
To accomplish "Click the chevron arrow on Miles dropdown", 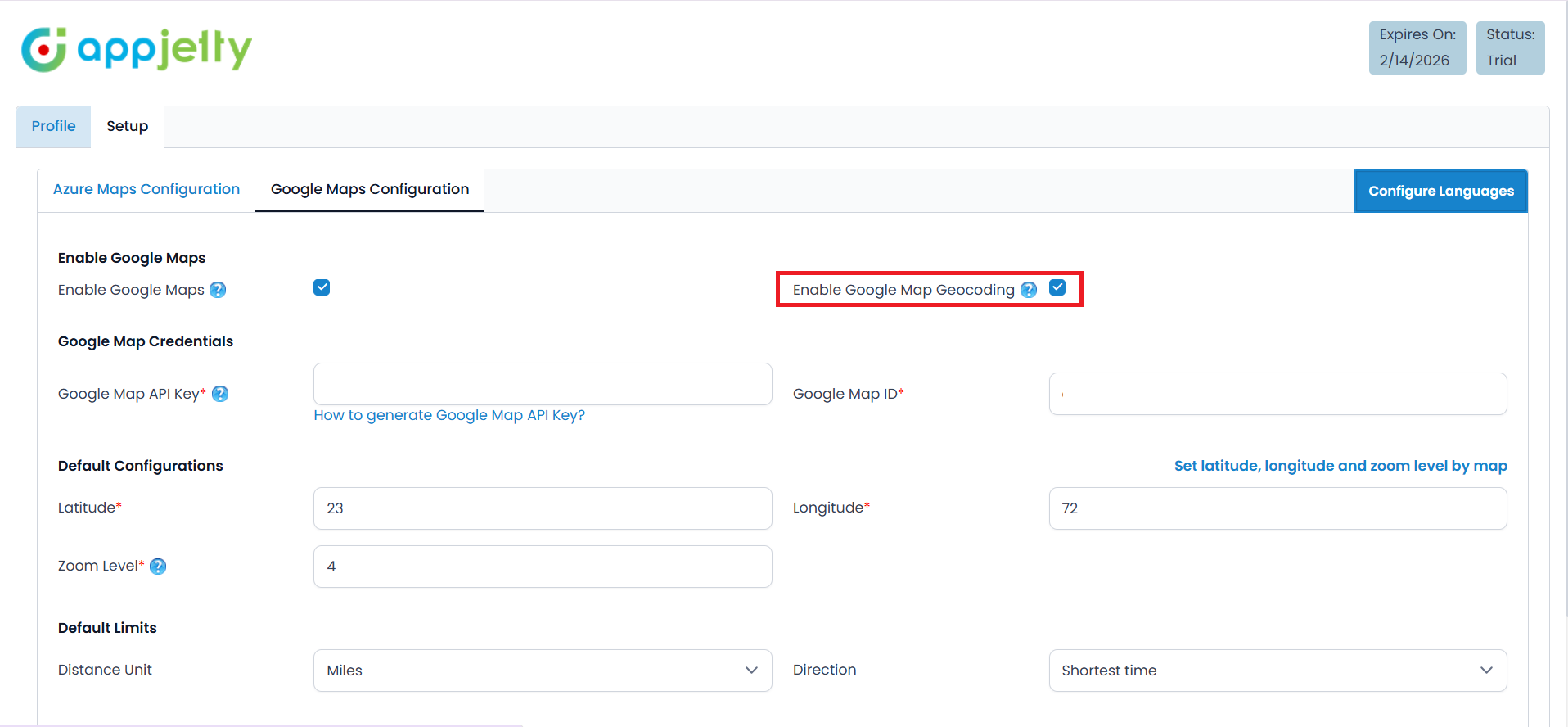I will [x=751, y=671].
